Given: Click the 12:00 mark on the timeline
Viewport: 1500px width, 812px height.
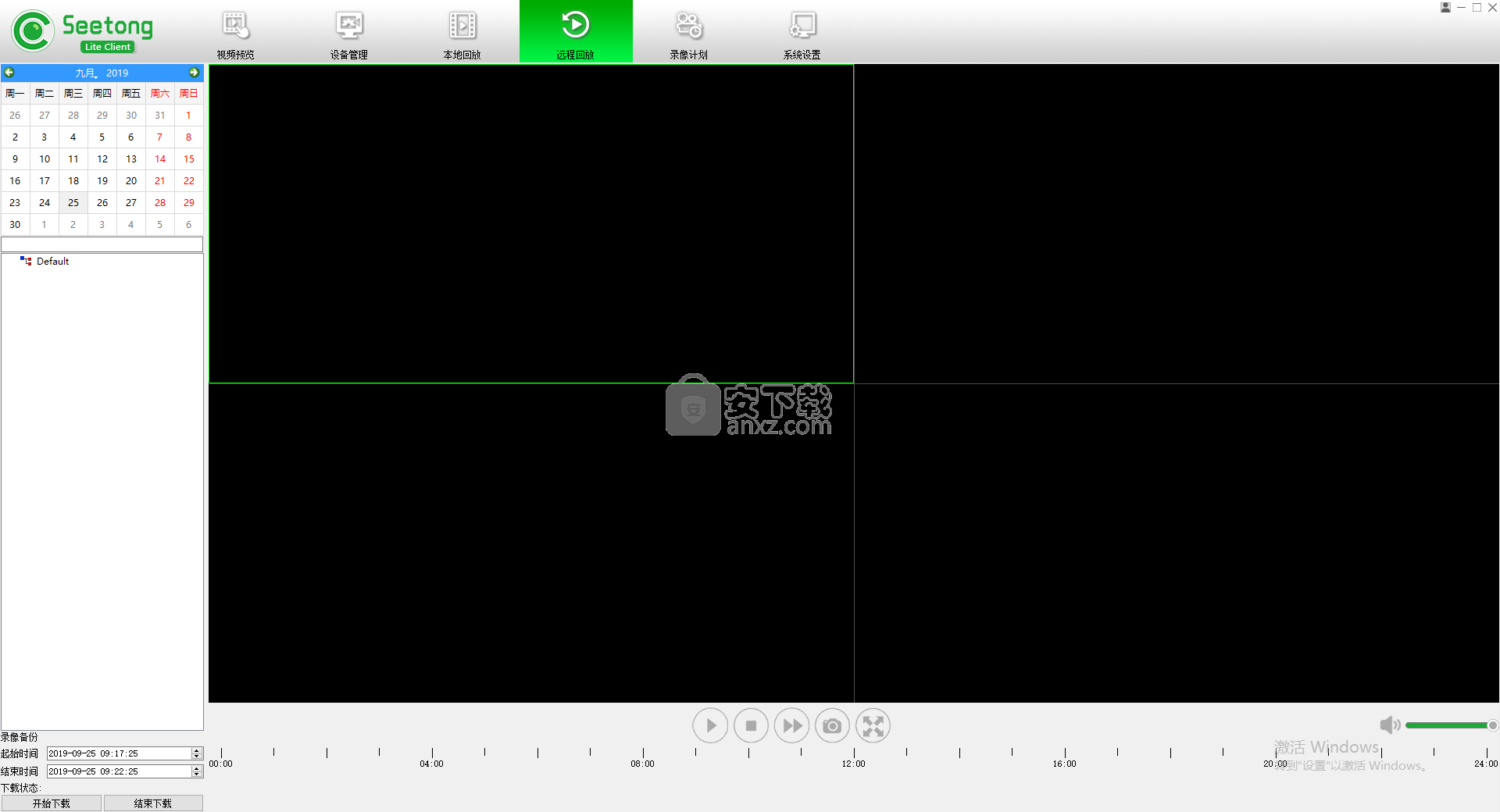Looking at the screenshot, I should click(x=853, y=764).
